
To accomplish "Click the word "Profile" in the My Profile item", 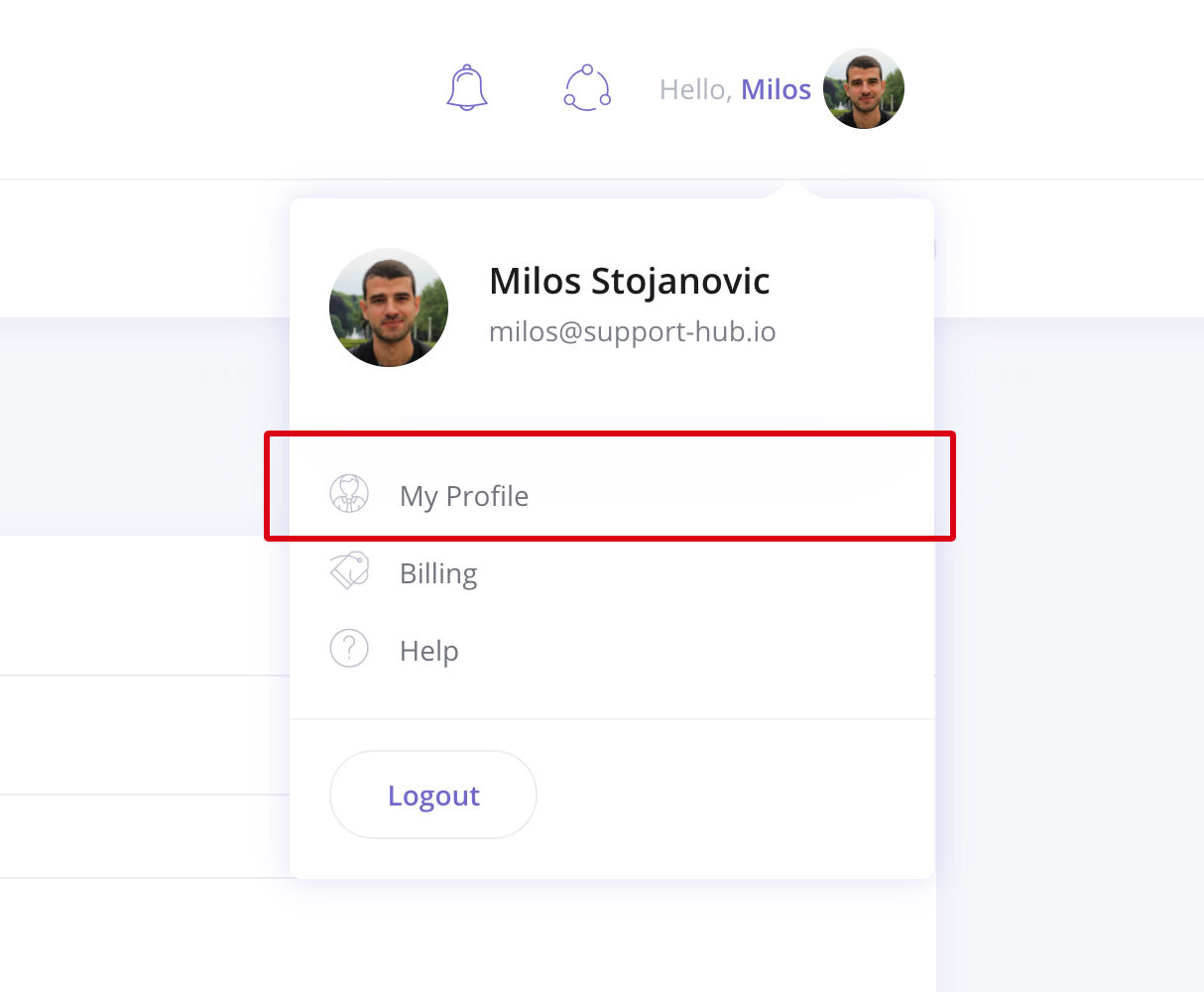I will click(x=487, y=495).
